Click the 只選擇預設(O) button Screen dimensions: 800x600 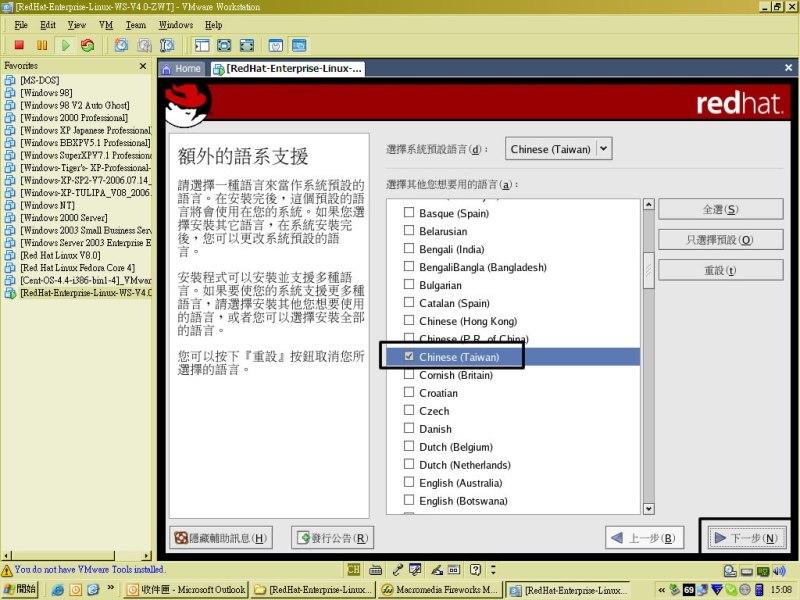(x=720, y=240)
